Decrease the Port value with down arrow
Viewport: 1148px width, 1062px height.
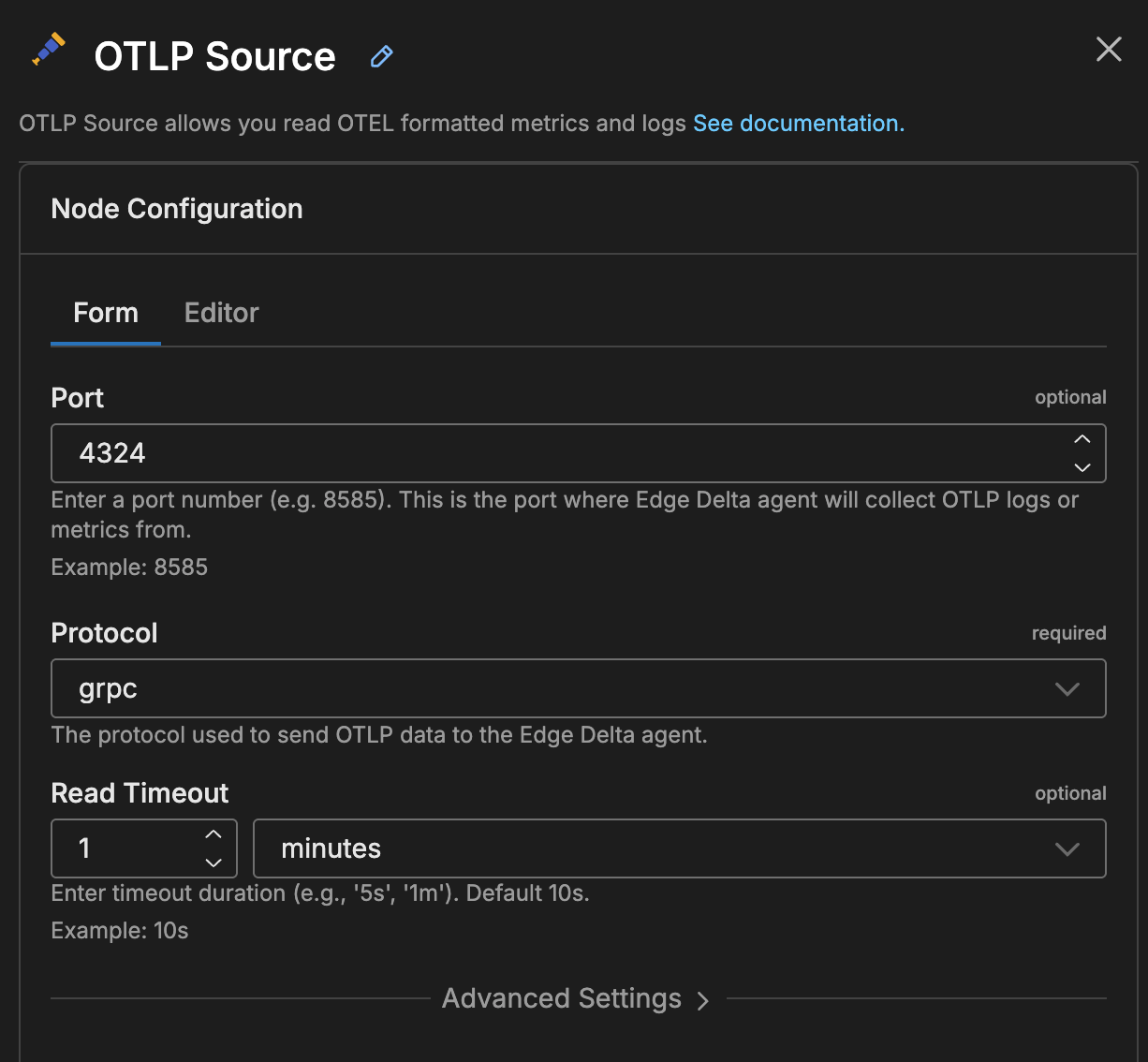coord(1082,466)
